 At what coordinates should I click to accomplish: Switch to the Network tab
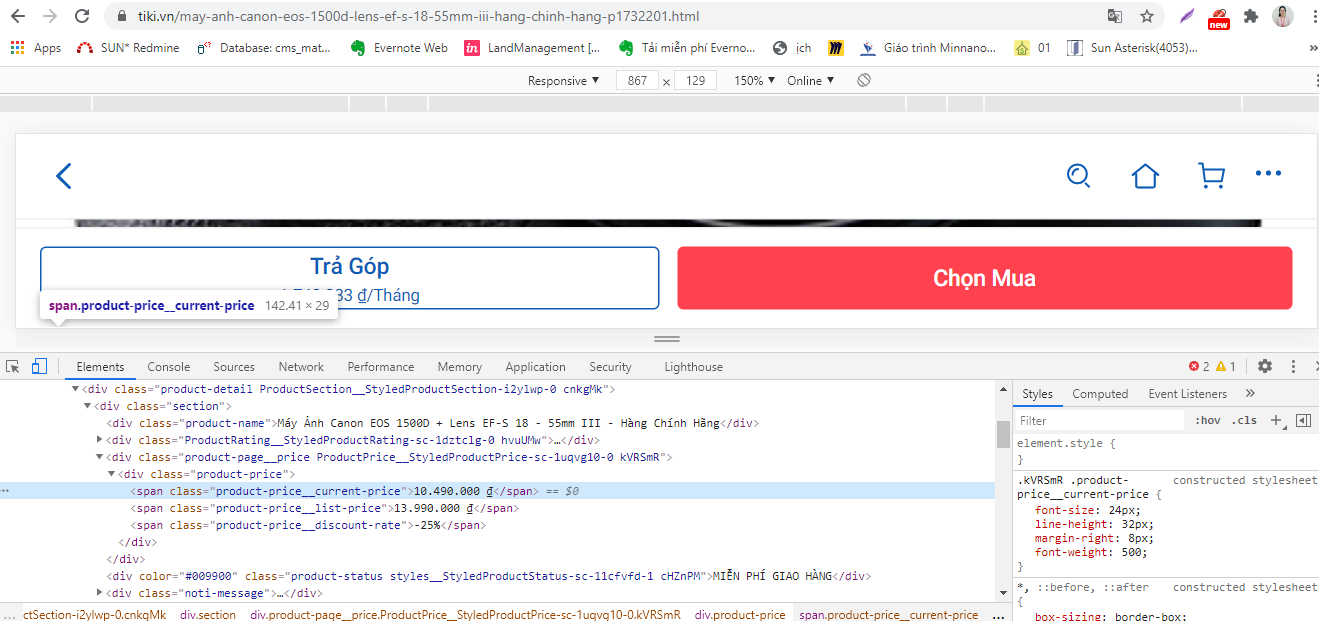[301, 367]
